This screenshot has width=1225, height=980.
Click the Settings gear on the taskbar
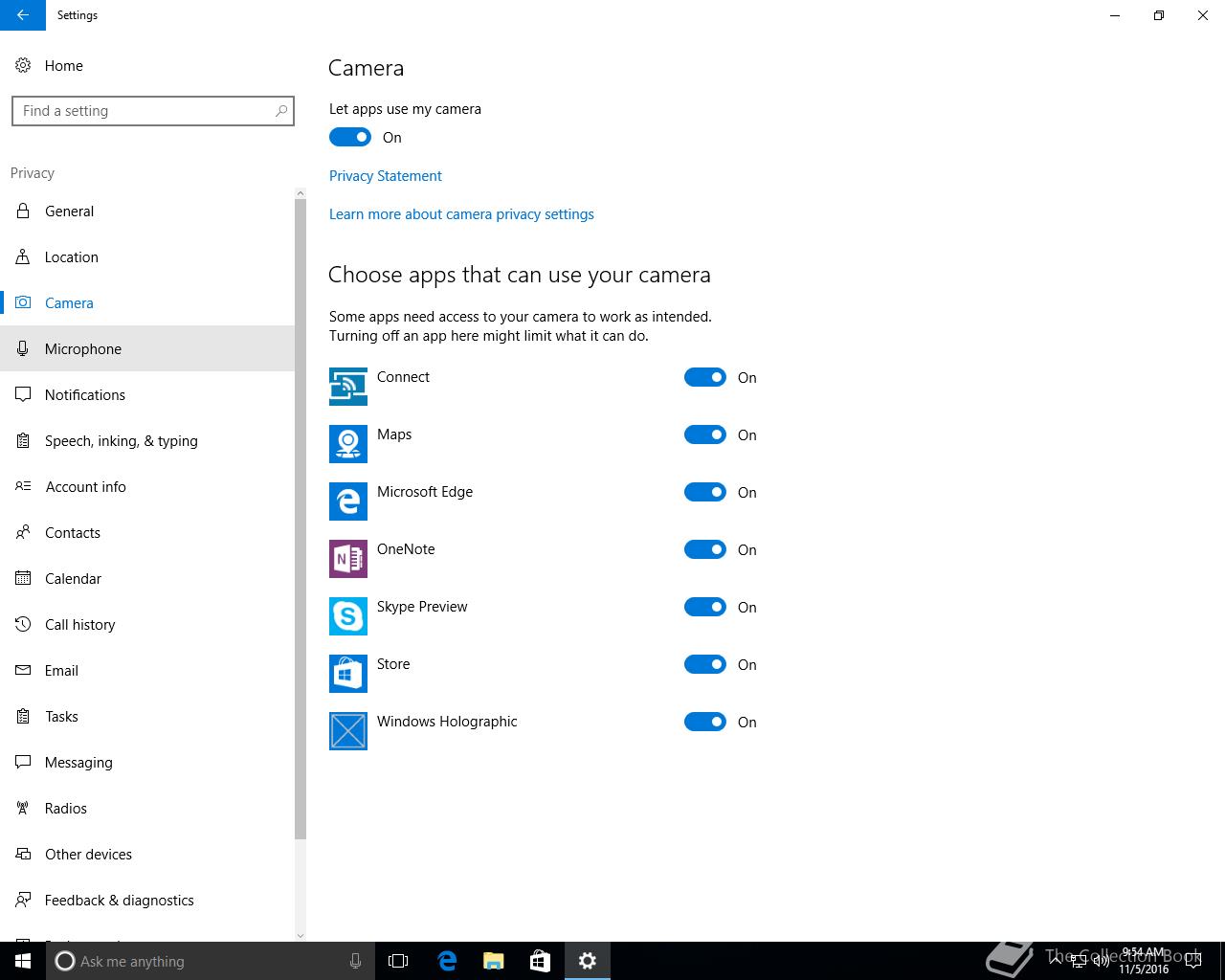click(x=588, y=961)
